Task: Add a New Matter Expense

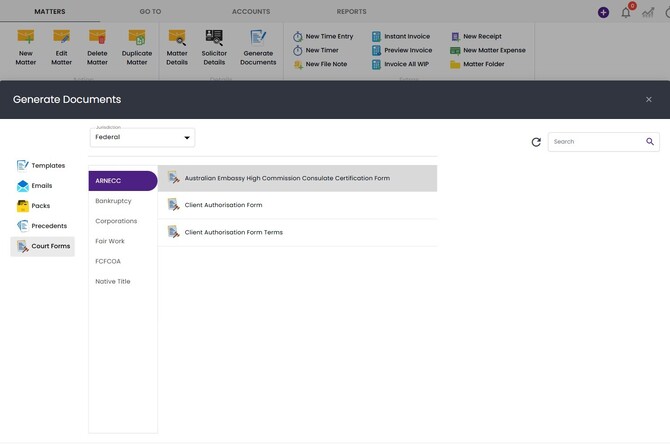Action: [x=488, y=50]
